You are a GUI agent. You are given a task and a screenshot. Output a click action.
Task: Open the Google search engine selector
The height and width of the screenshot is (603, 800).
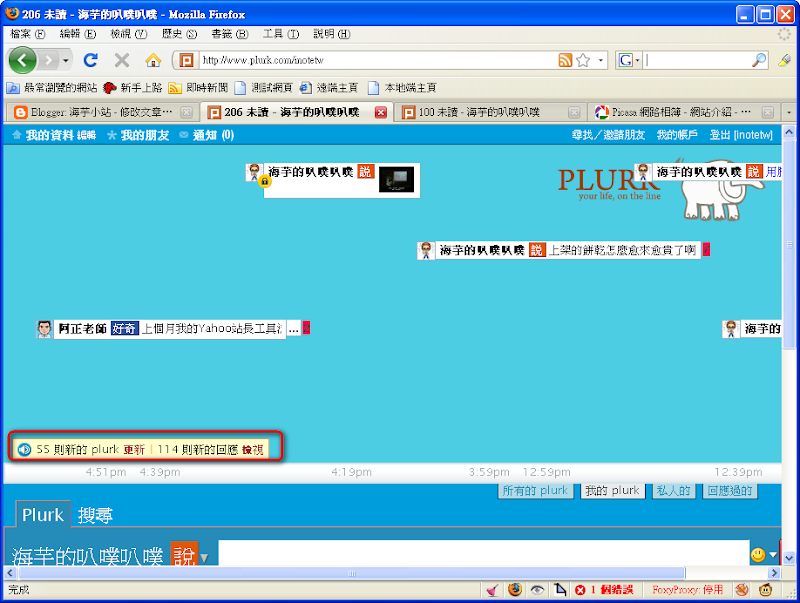tap(628, 60)
